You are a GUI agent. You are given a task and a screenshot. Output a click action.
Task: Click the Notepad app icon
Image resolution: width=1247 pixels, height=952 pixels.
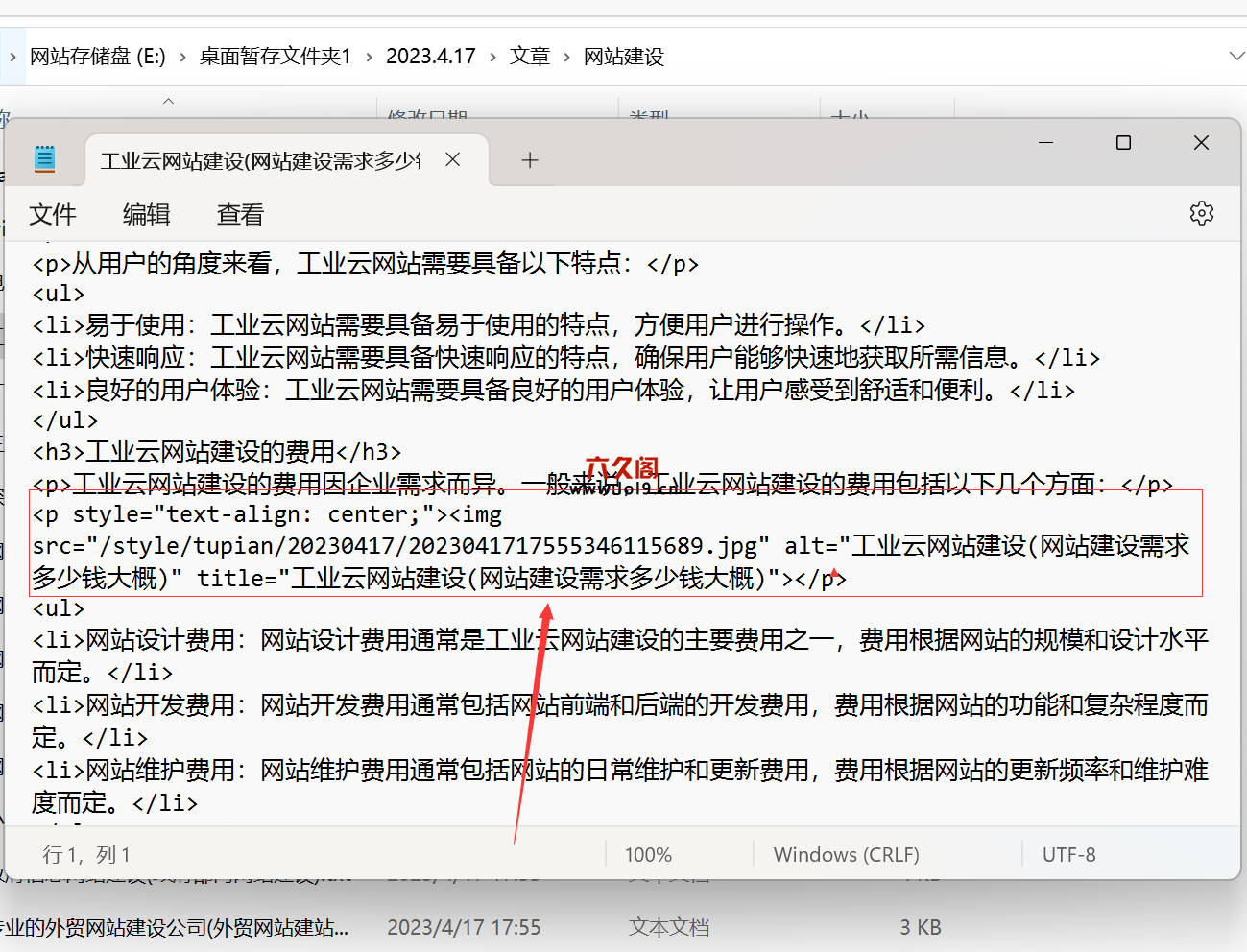(x=44, y=158)
